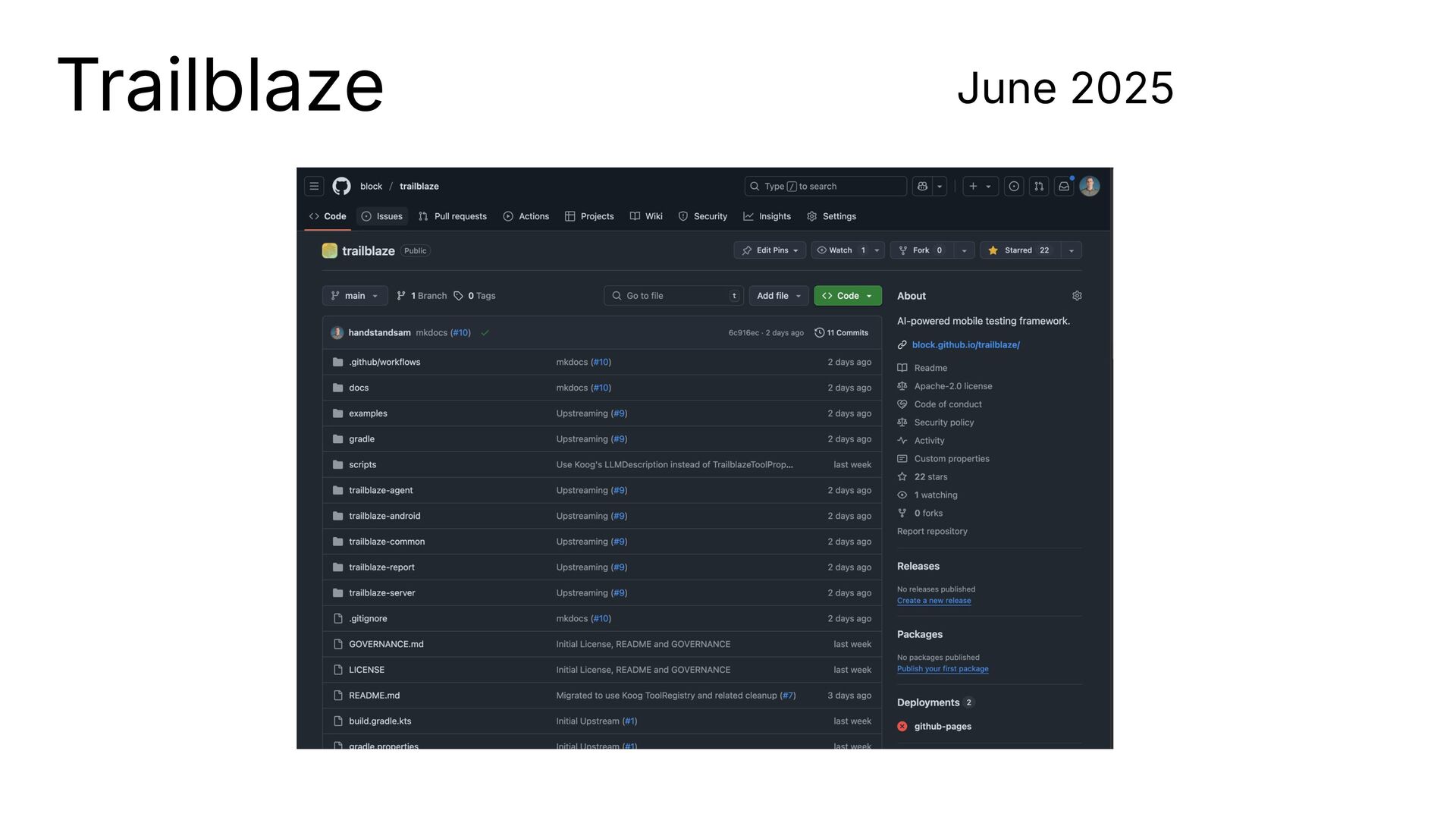Click the Watch button
The width and height of the screenshot is (1456, 820).
841,250
